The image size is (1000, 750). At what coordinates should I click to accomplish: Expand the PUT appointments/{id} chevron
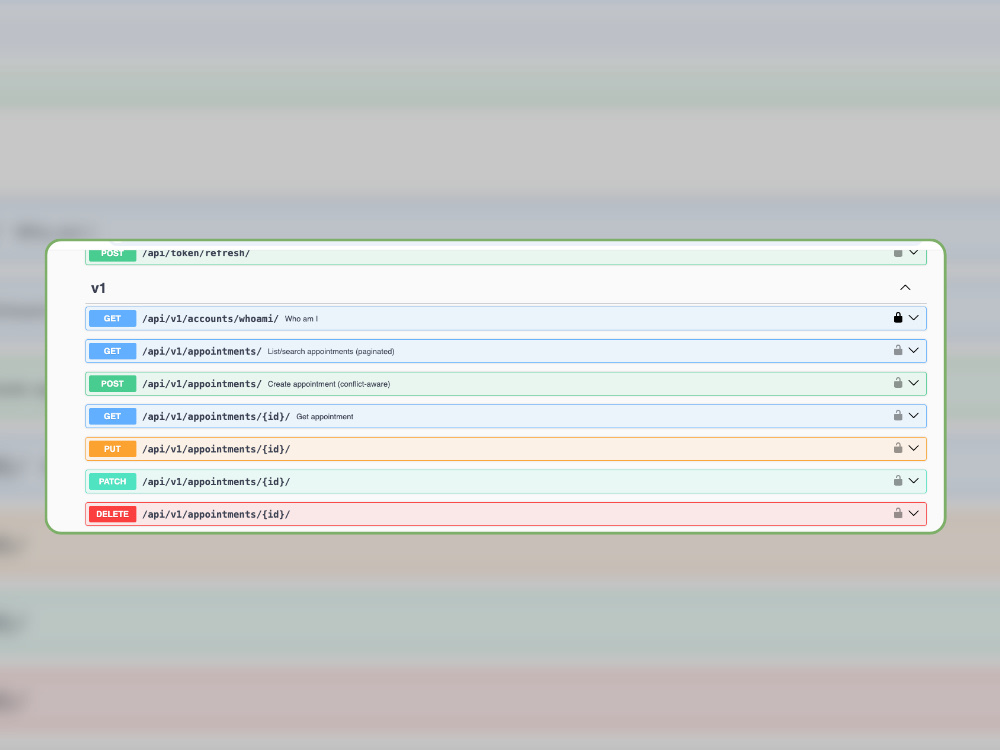coord(914,448)
